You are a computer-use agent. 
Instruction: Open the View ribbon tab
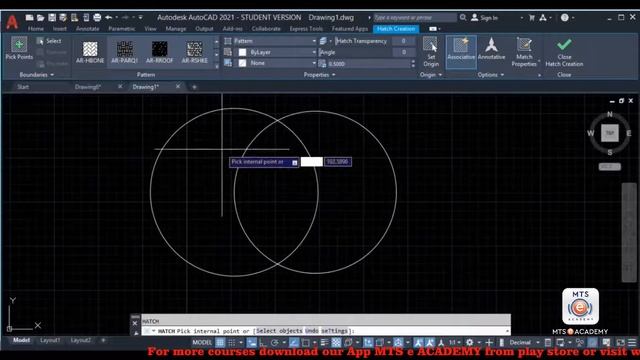pos(150,29)
